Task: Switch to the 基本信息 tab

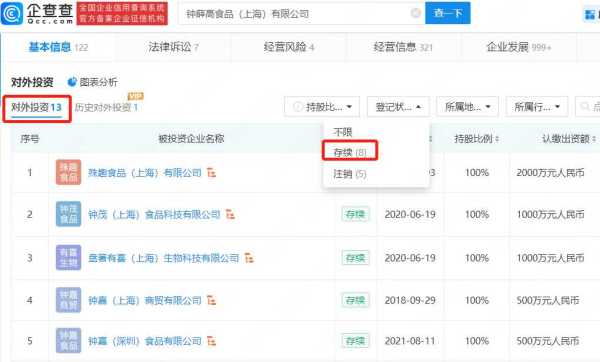Action: coord(58,47)
